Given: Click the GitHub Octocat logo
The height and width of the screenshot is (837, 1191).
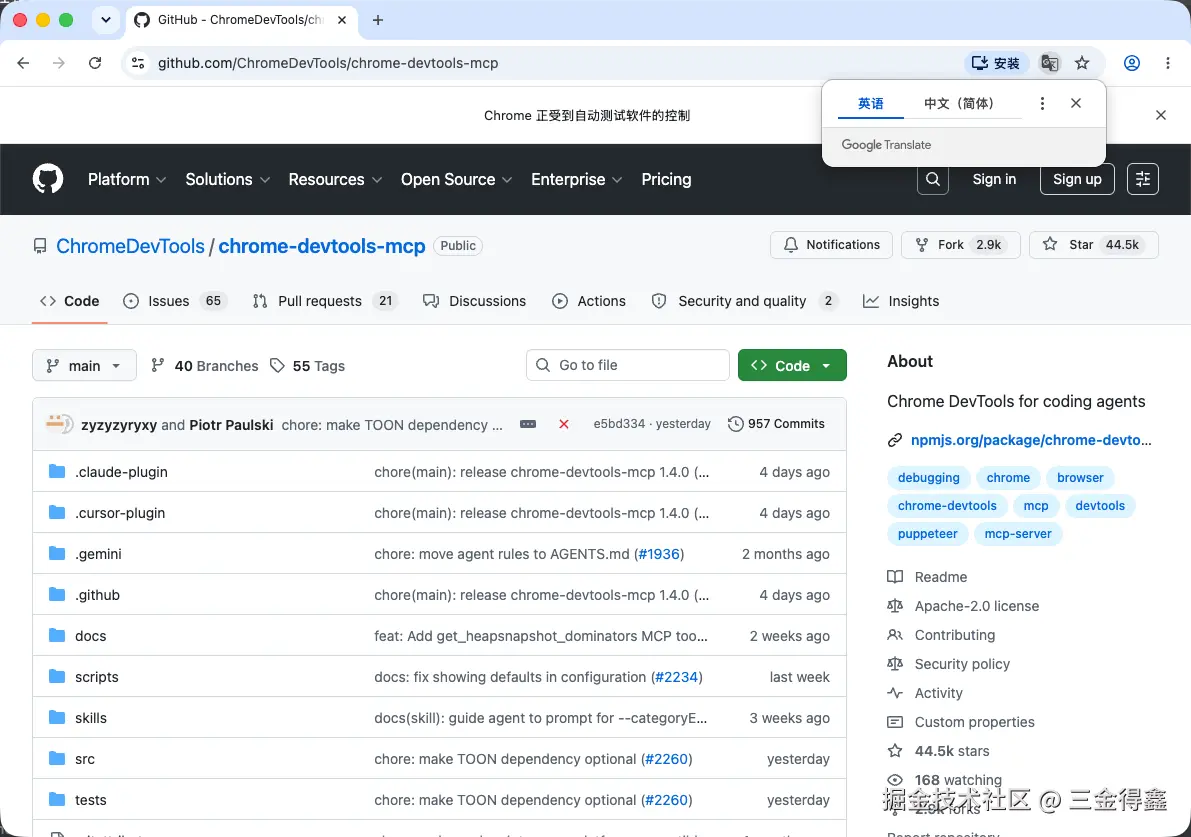Looking at the screenshot, I should coord(48,179).
